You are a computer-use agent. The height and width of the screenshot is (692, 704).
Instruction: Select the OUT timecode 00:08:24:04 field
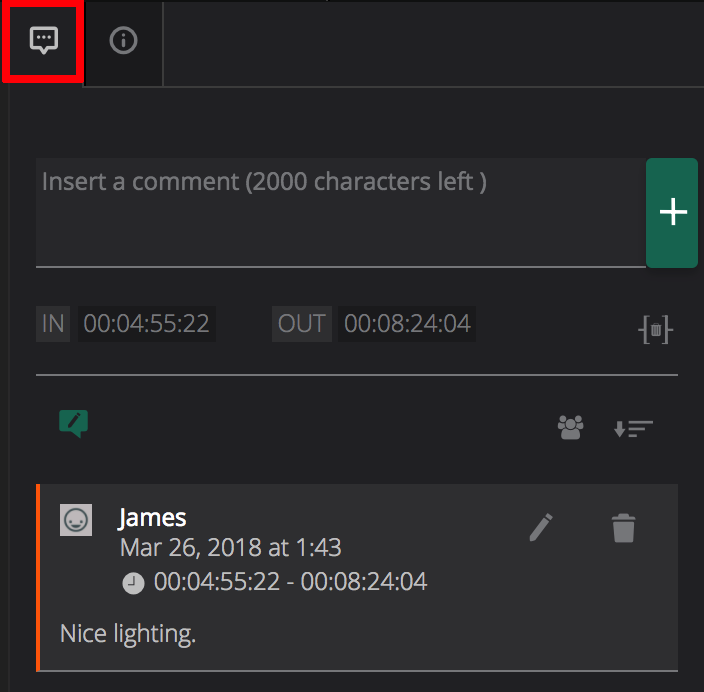click(408, 323)
